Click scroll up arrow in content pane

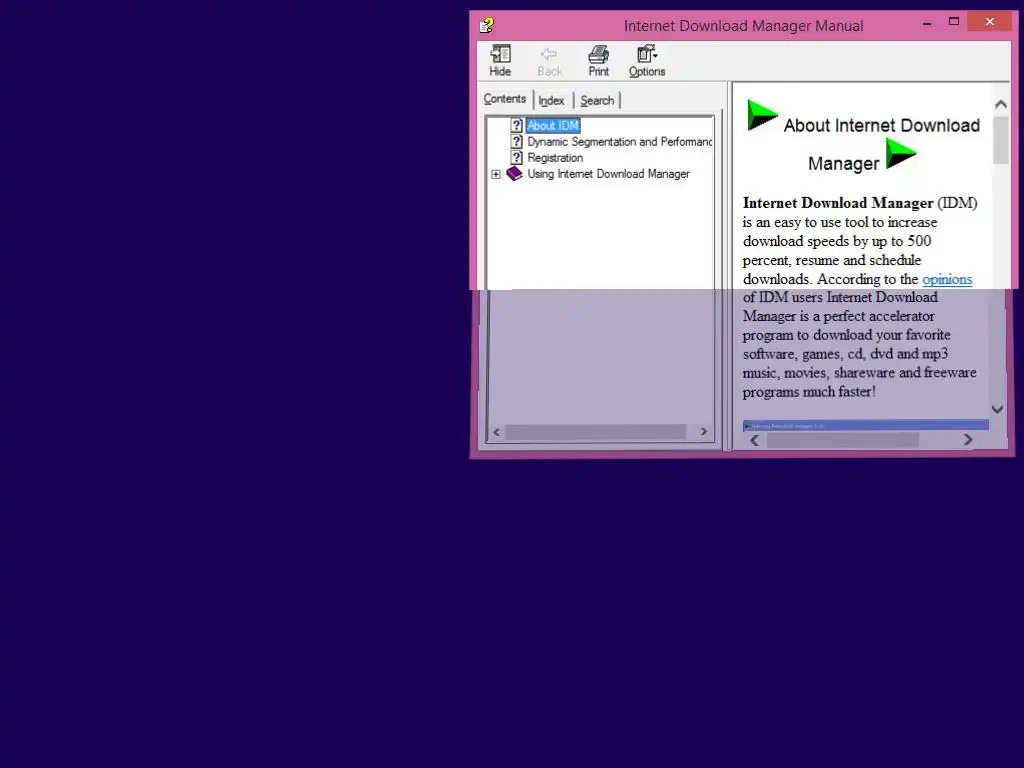(1000, 104)
